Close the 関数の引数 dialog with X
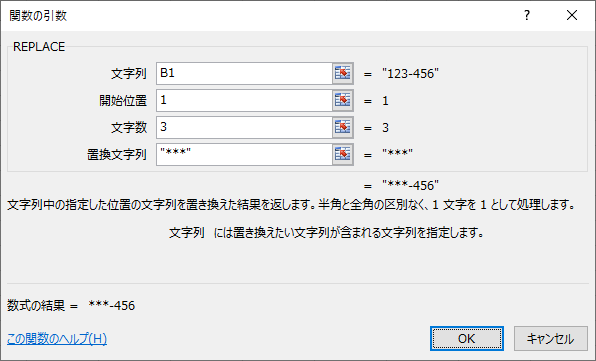This screenshot has height=361, width=596. tap(572, 16)
